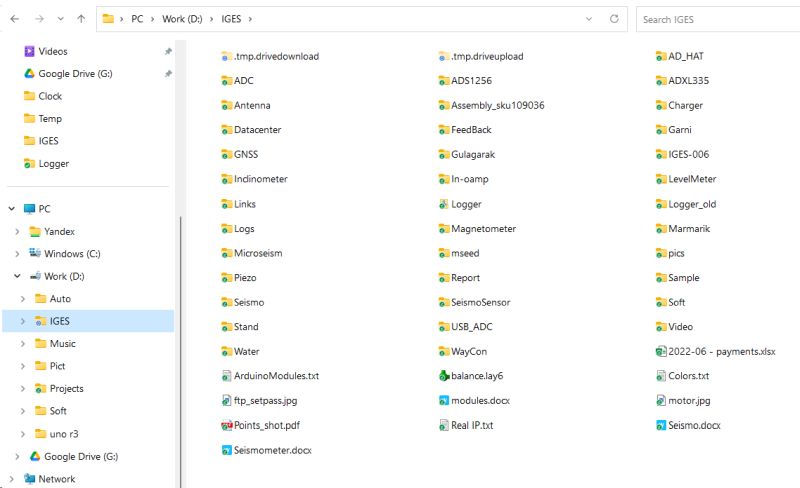Screen dimensions: 800x488
Task: Select USB_ADC folder name
Action: (x=472, y=327)
